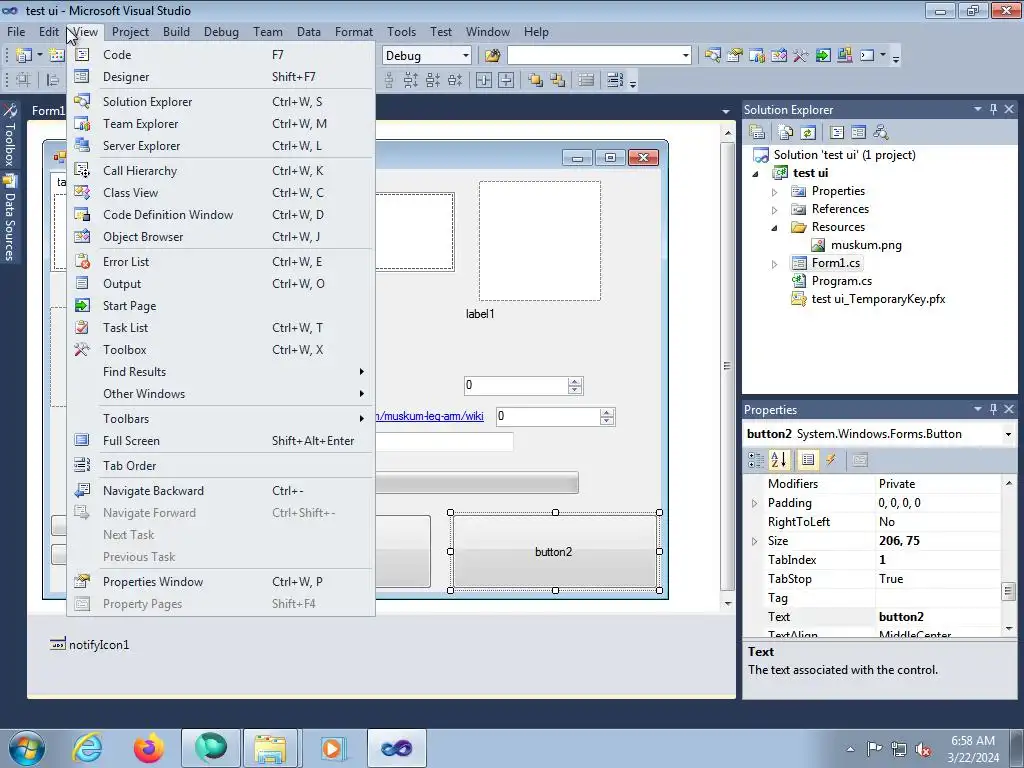Expand References node in Solution Explorer

tap(775, 210)
